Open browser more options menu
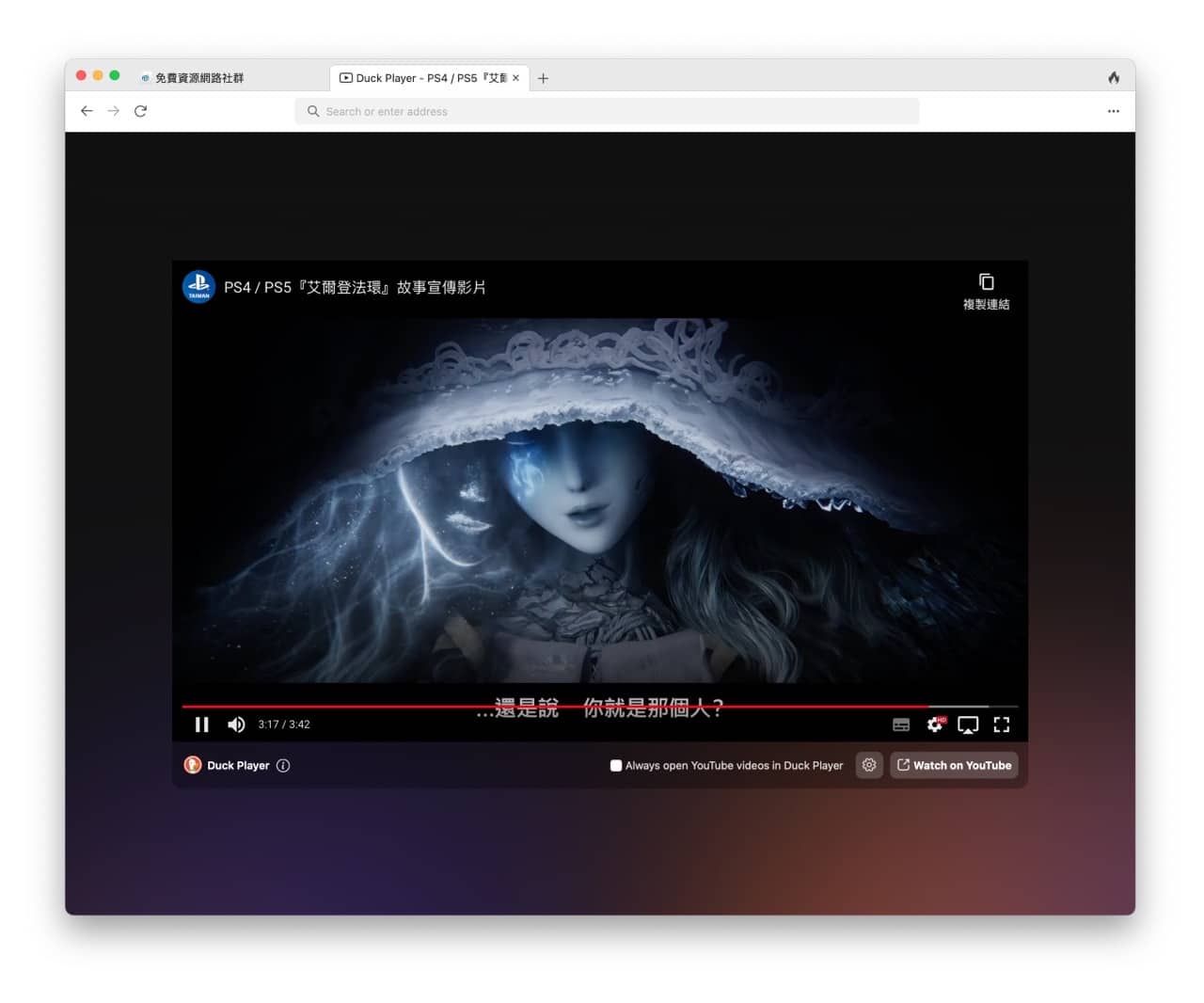This screenshot has height=1003, width=1204. point(1114,111)
